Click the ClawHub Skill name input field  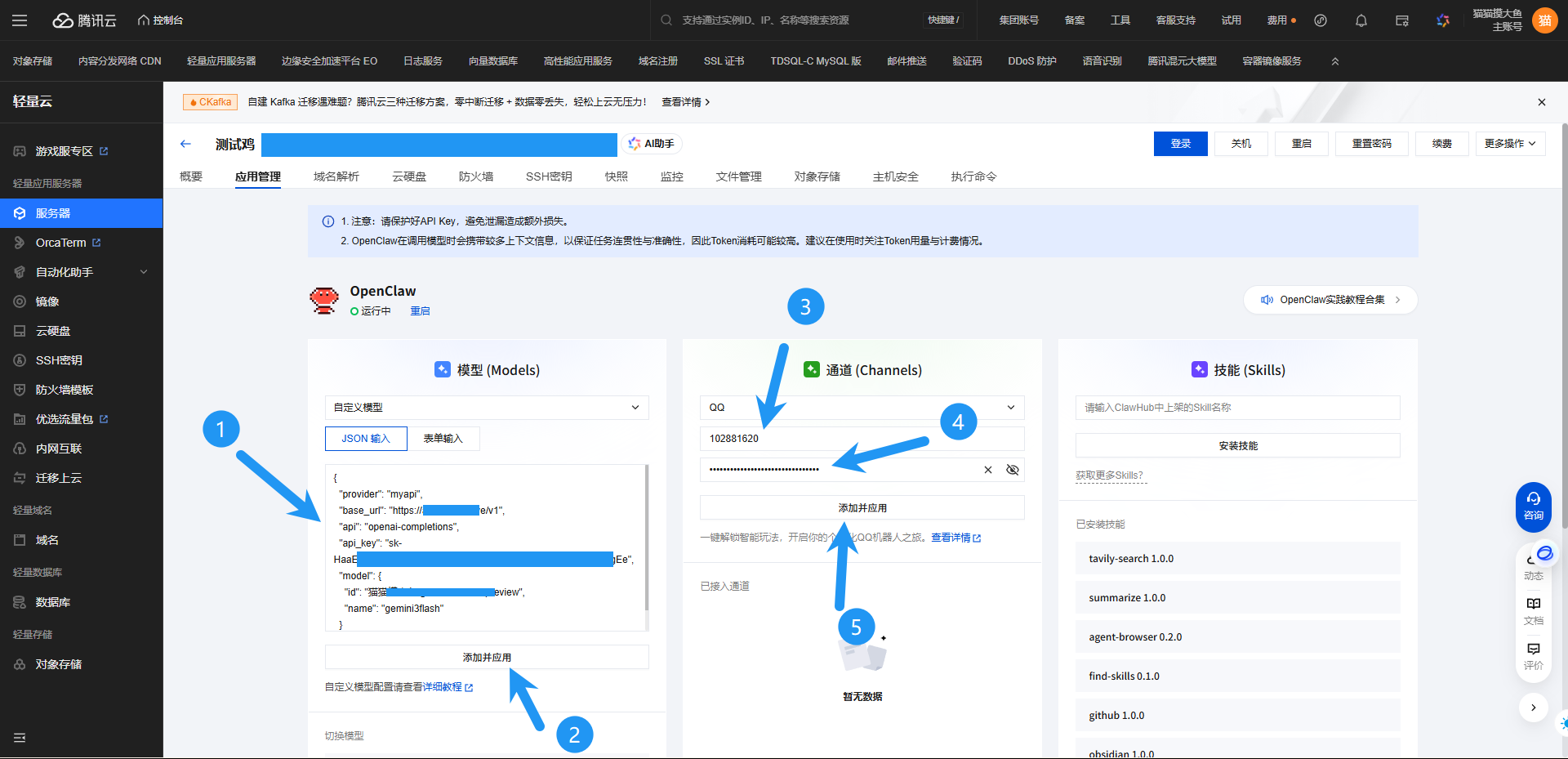tap(1237, 408)
